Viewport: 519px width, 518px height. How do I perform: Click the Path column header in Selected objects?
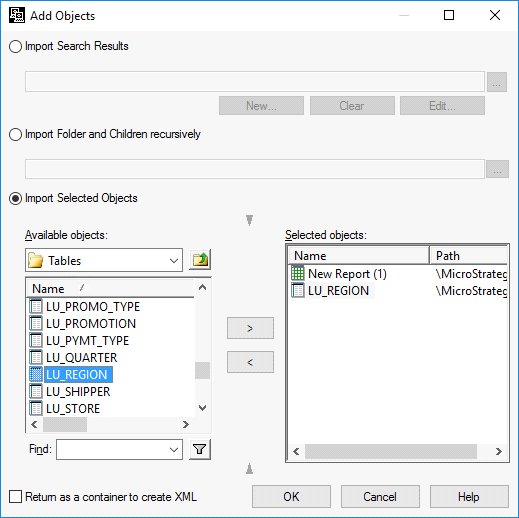468,256
